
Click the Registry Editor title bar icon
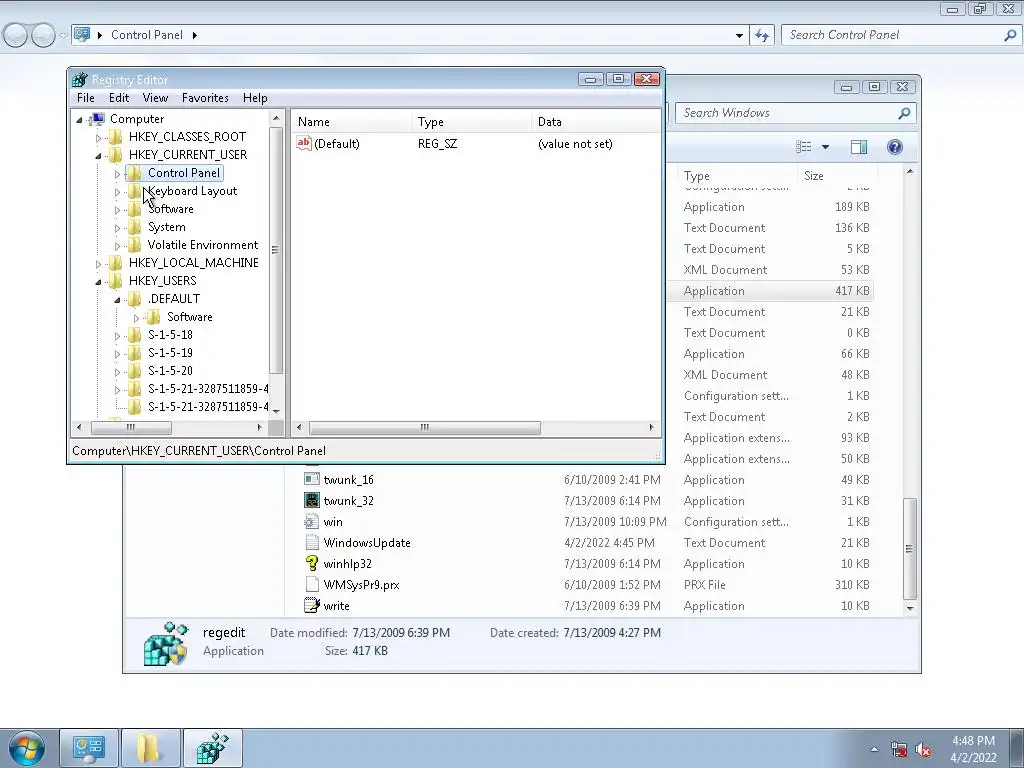[80, 80]
